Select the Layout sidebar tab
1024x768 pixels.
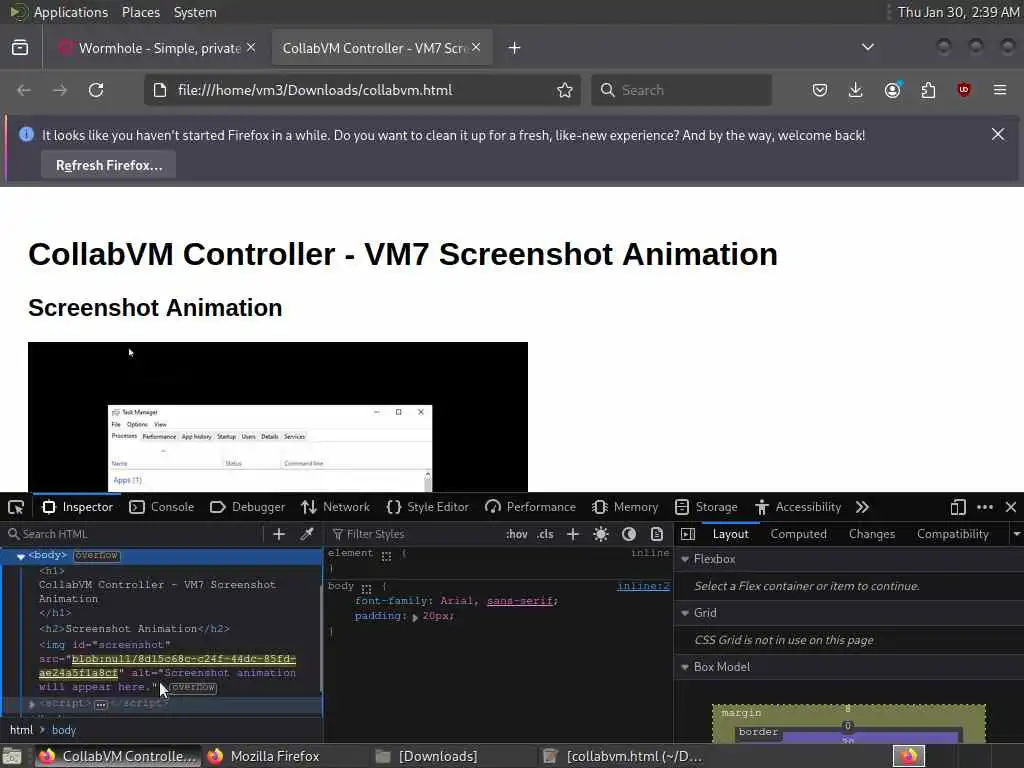[730, 534]
